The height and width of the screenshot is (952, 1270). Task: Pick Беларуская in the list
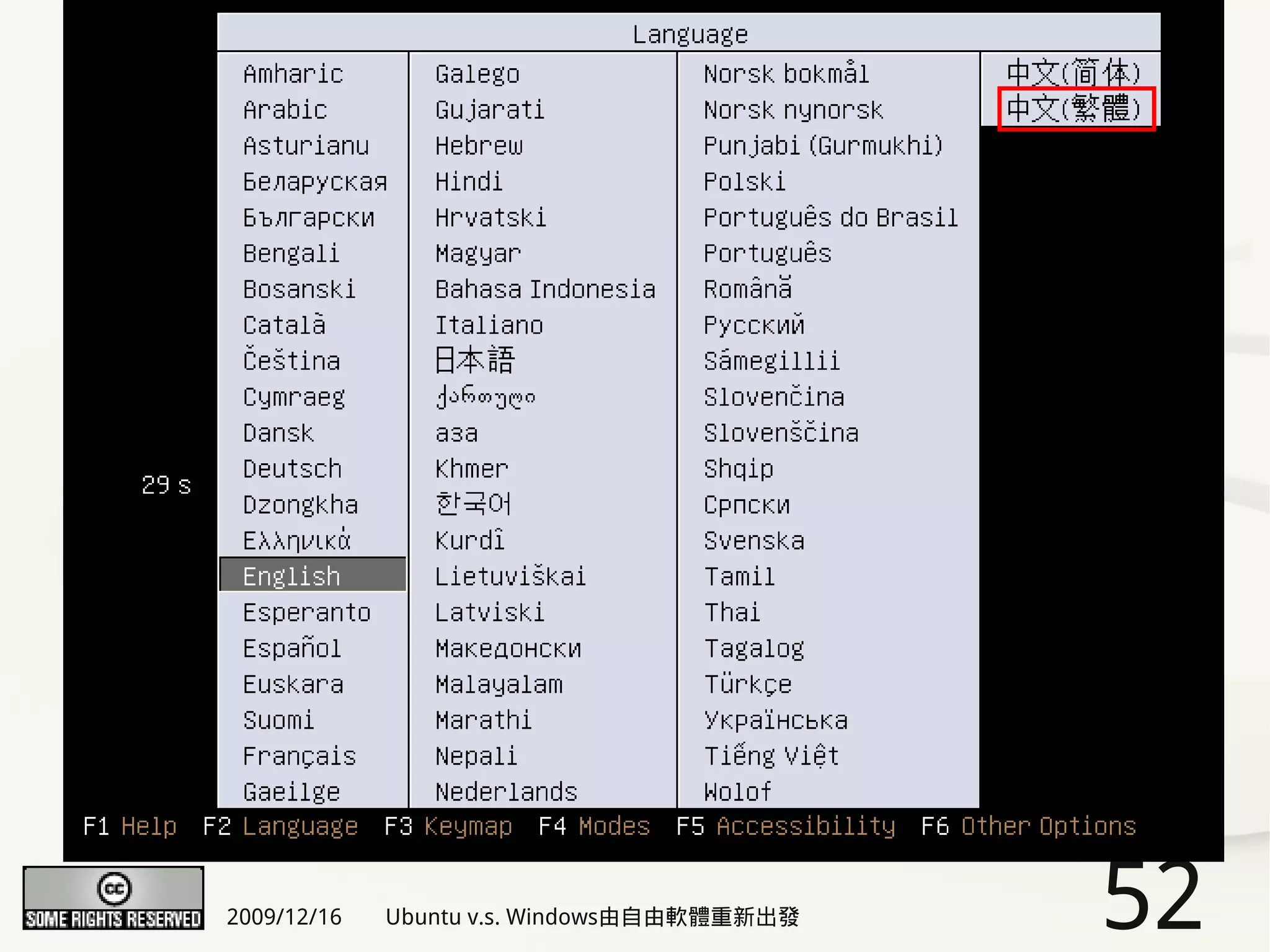coord(314,182)
